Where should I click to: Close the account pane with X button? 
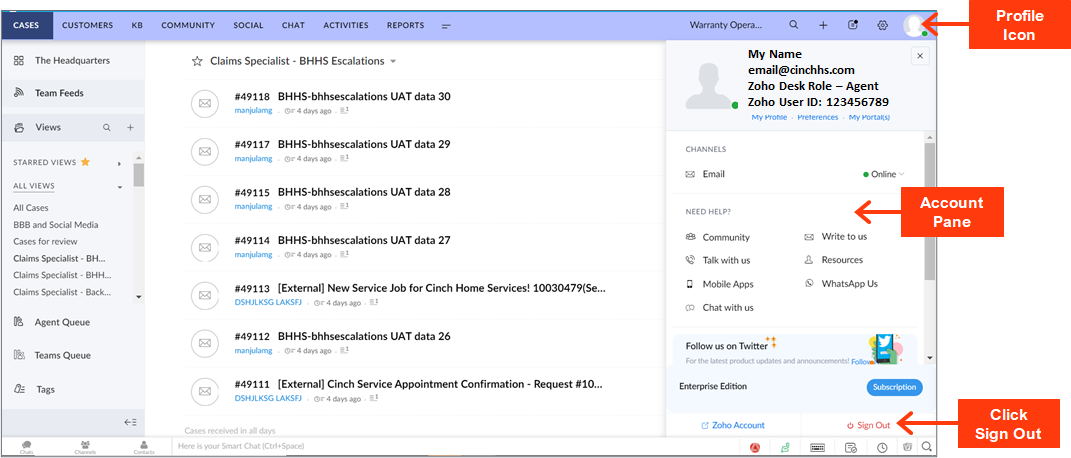(x=919, y=57)
